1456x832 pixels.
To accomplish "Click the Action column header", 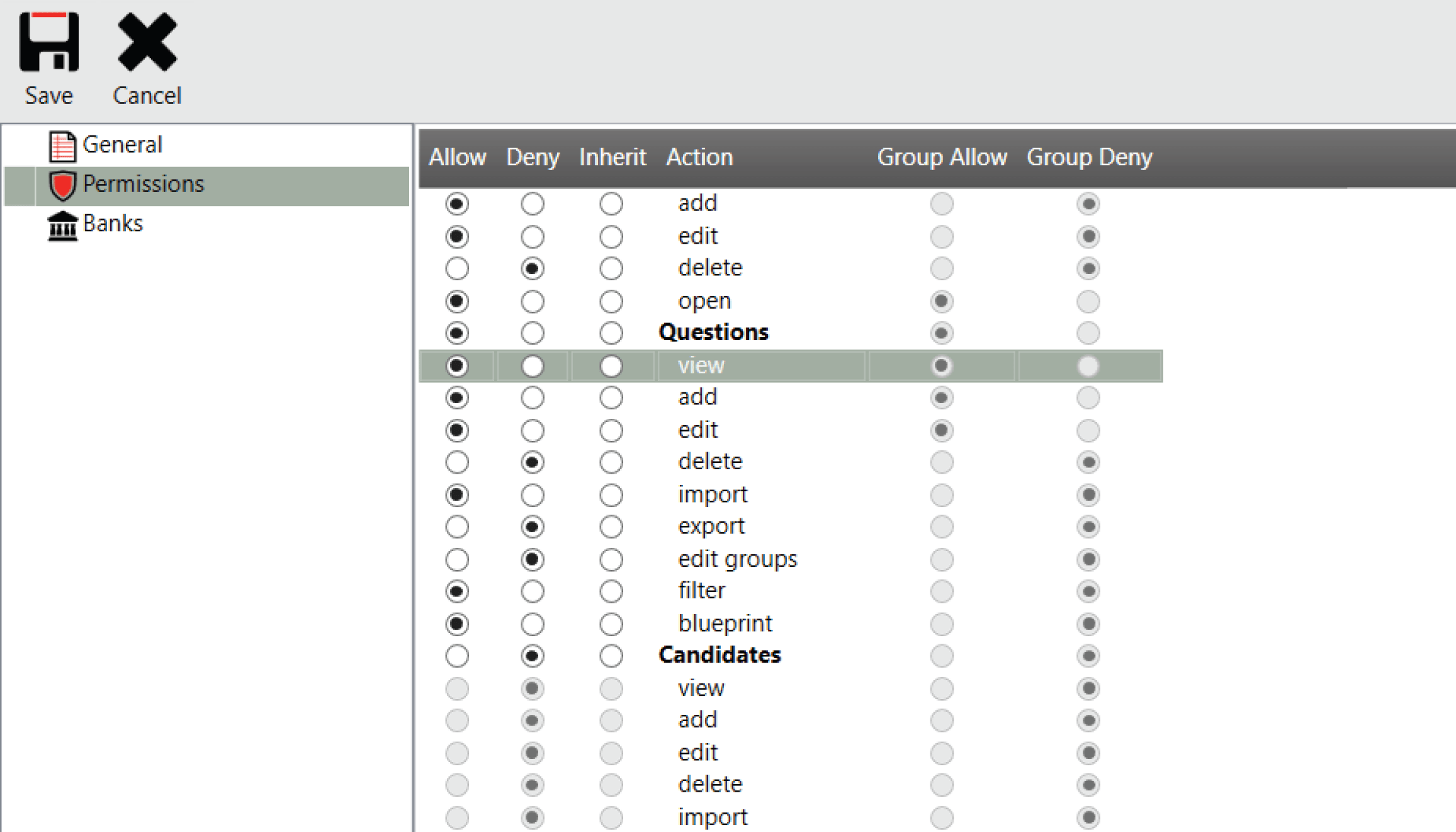I will 699,157.
